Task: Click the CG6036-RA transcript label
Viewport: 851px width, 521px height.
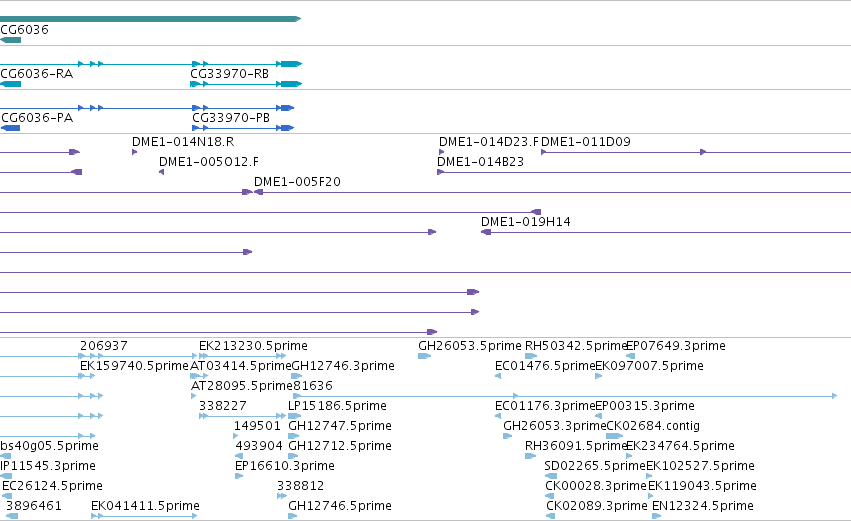Action: coord(36,74)
